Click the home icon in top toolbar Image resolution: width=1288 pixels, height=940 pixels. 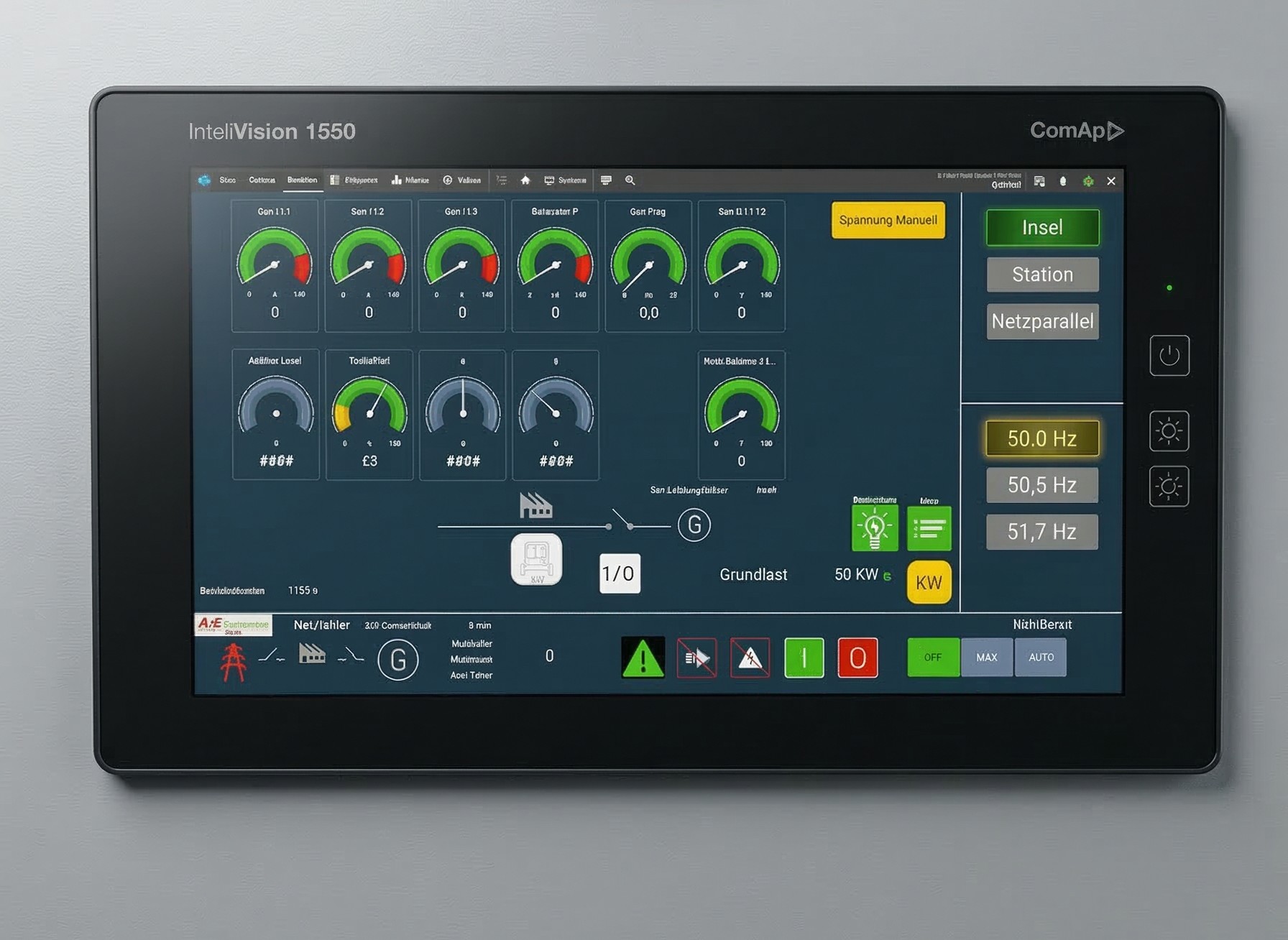[525, 180]
